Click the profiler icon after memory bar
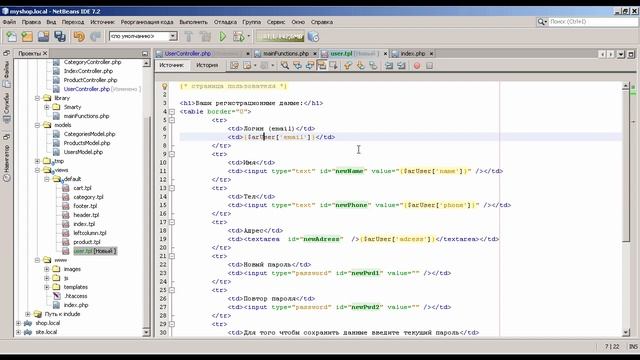 point(313,37)
